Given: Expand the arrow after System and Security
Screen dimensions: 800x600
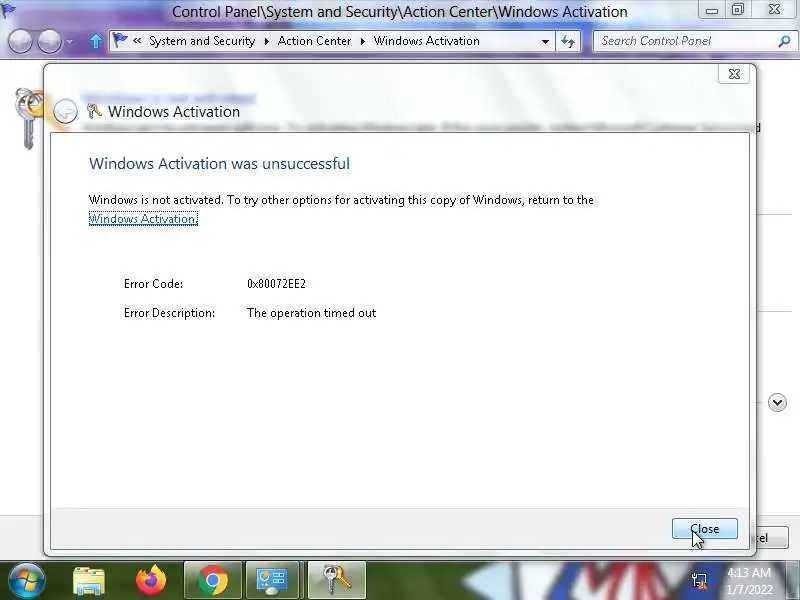Looking at the screenshot, I should (x=266, y=41).
